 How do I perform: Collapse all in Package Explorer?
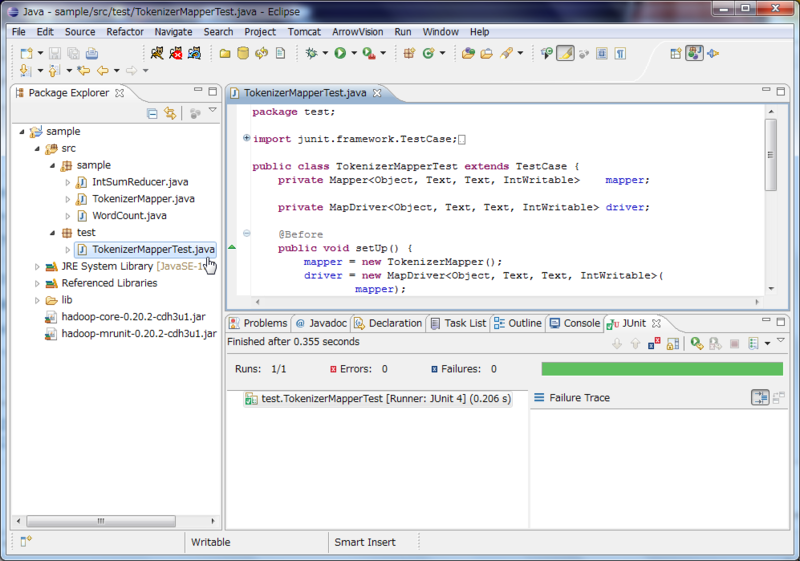pyautogui.click(x=152, y=114)
